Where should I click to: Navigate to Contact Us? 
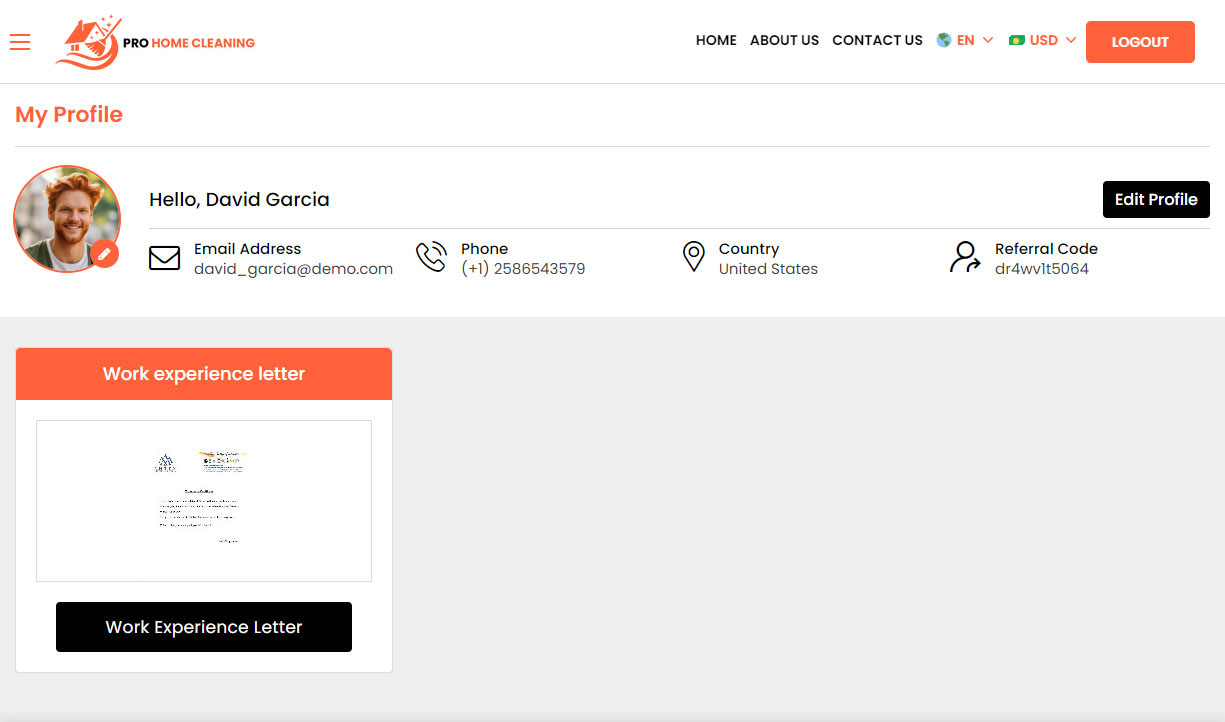pyautogui.click(x=877, y=40)
